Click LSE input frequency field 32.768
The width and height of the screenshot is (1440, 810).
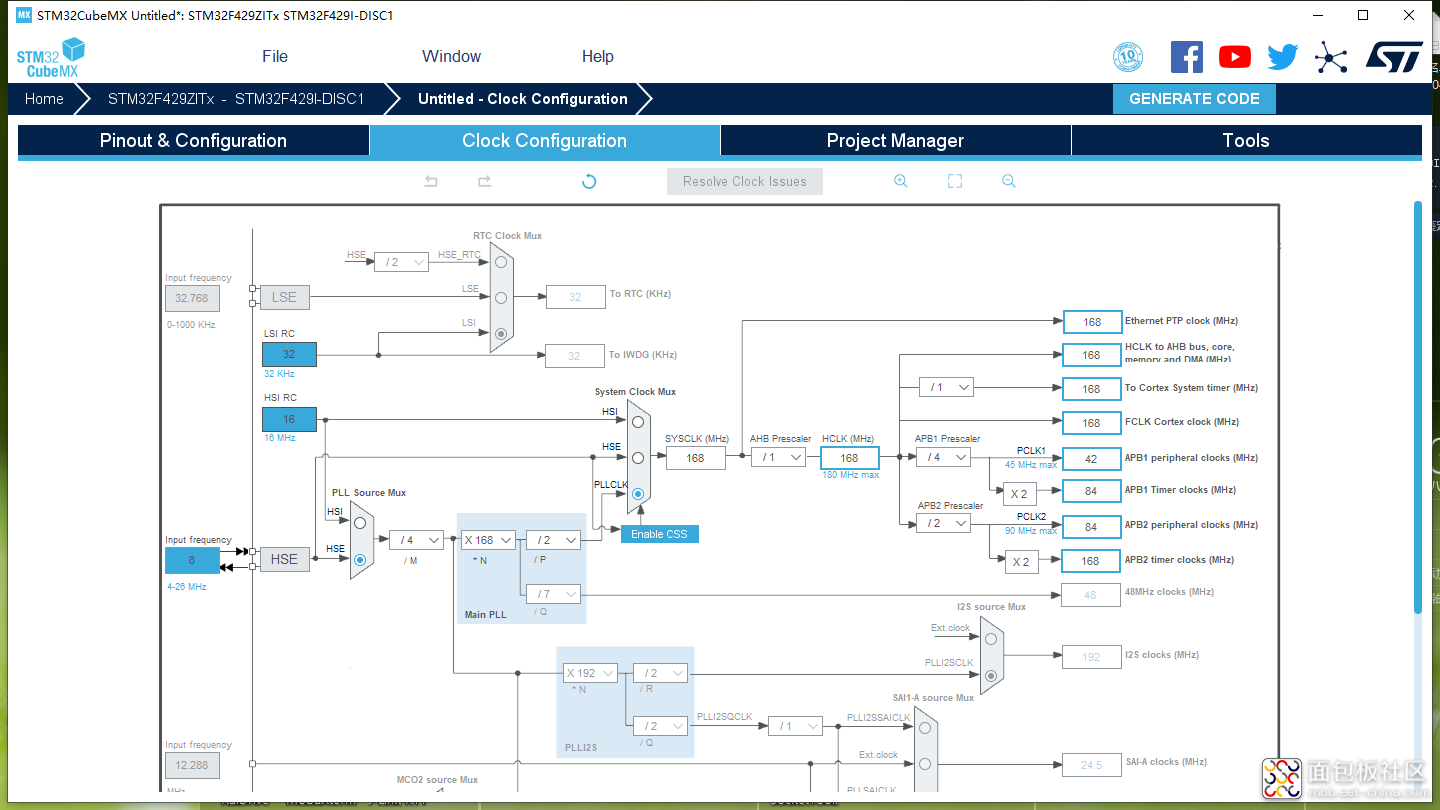coord(192,298)
